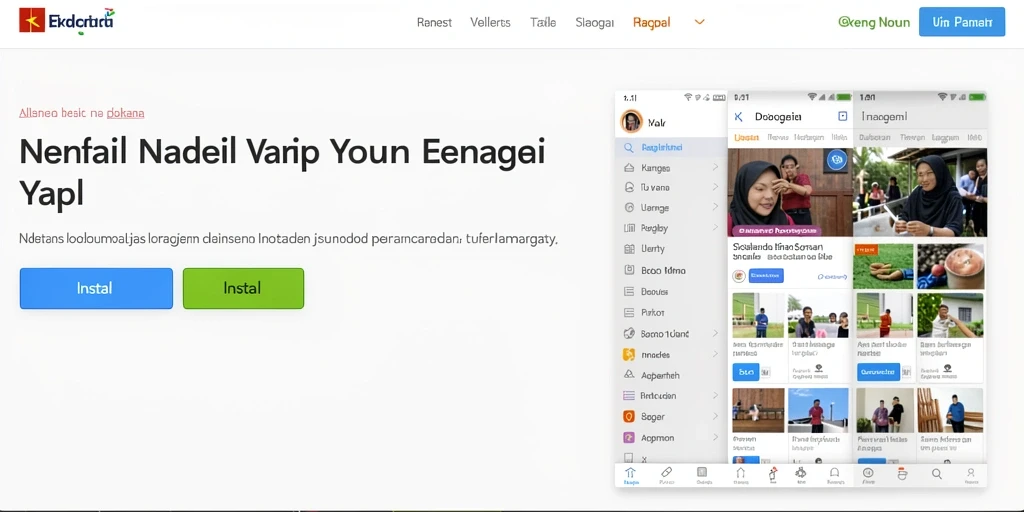The image size is (1024, 512).
Task: Open the Slaogai menu item
Action: (594, 22)
